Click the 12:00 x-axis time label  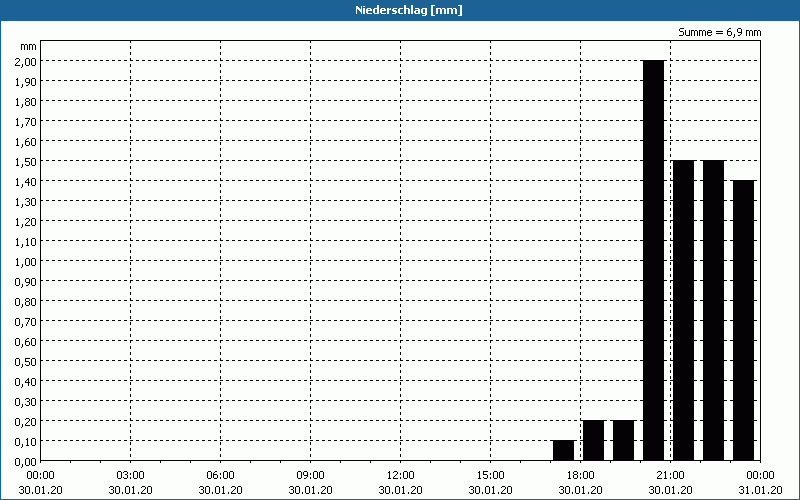[x=401, y=476]
